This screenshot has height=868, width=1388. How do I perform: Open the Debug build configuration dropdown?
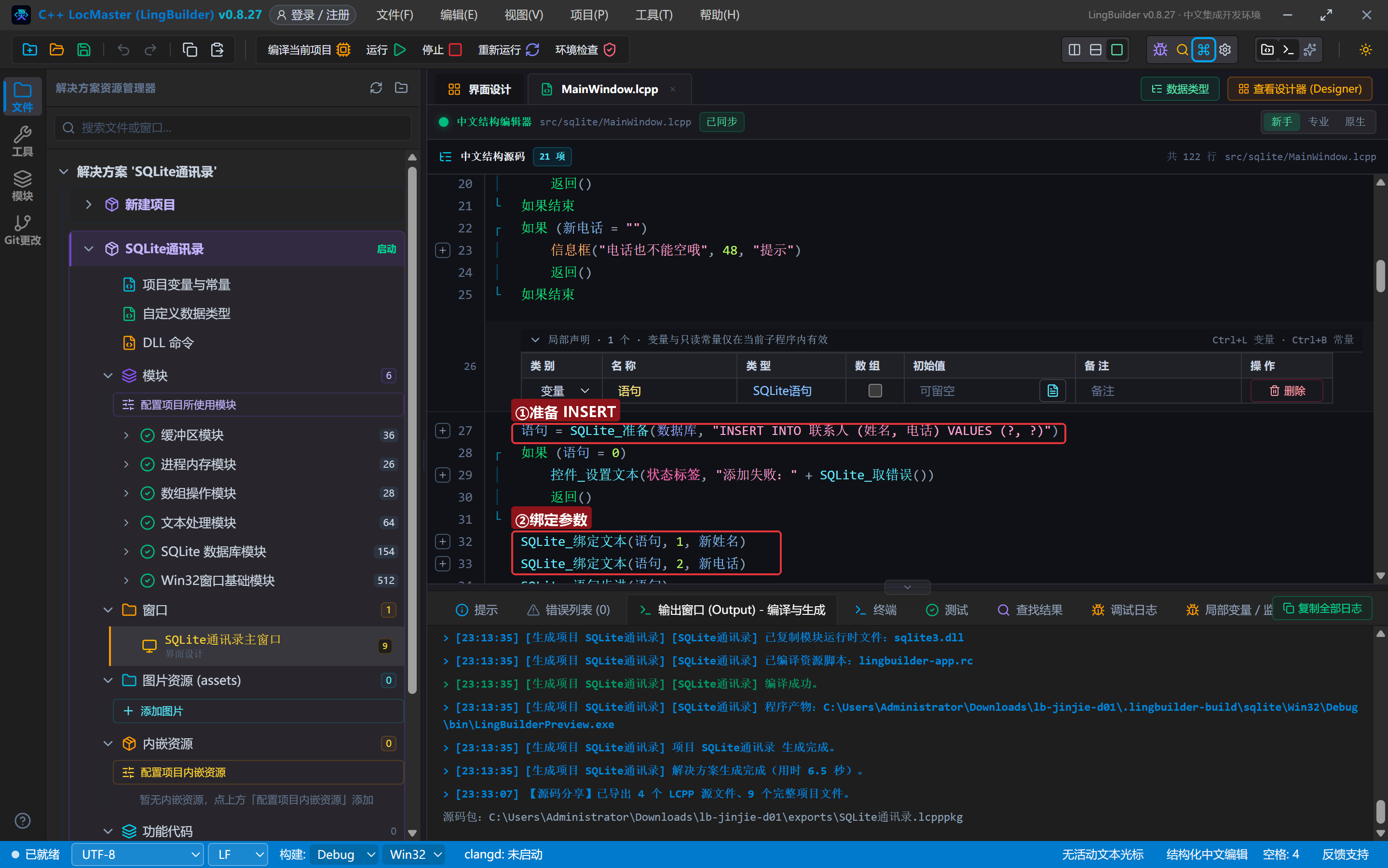[344, 855]
